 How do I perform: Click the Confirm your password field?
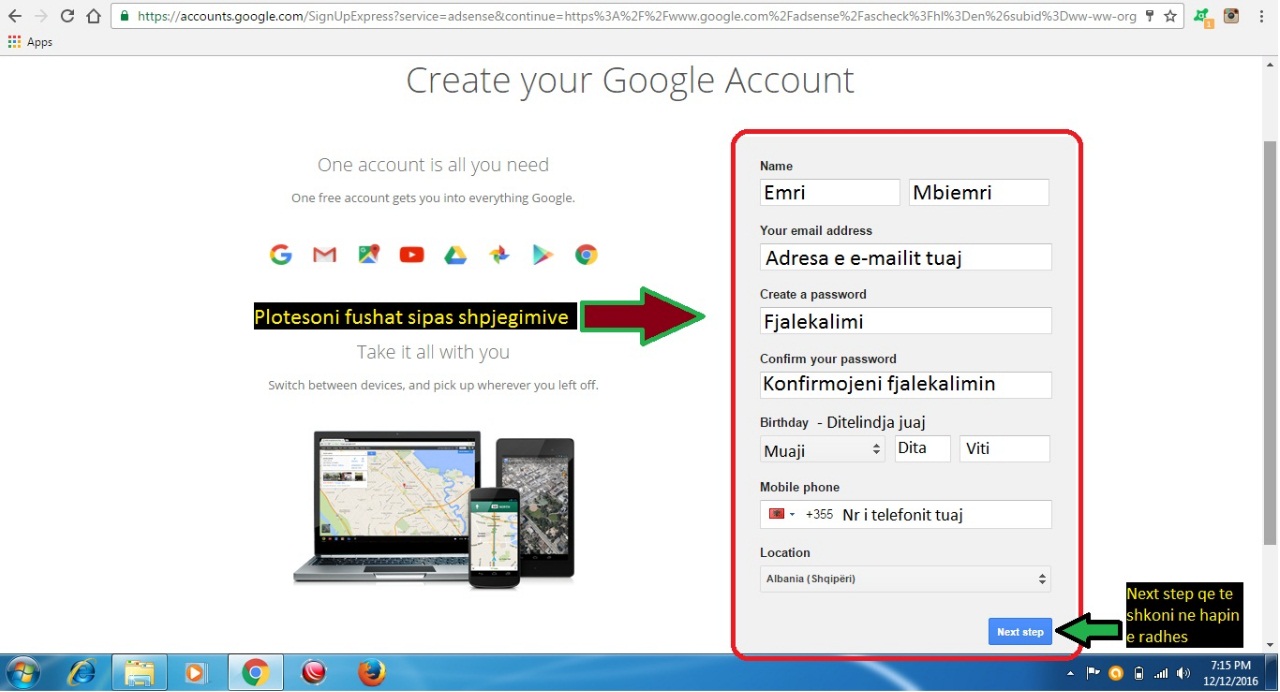906,385
